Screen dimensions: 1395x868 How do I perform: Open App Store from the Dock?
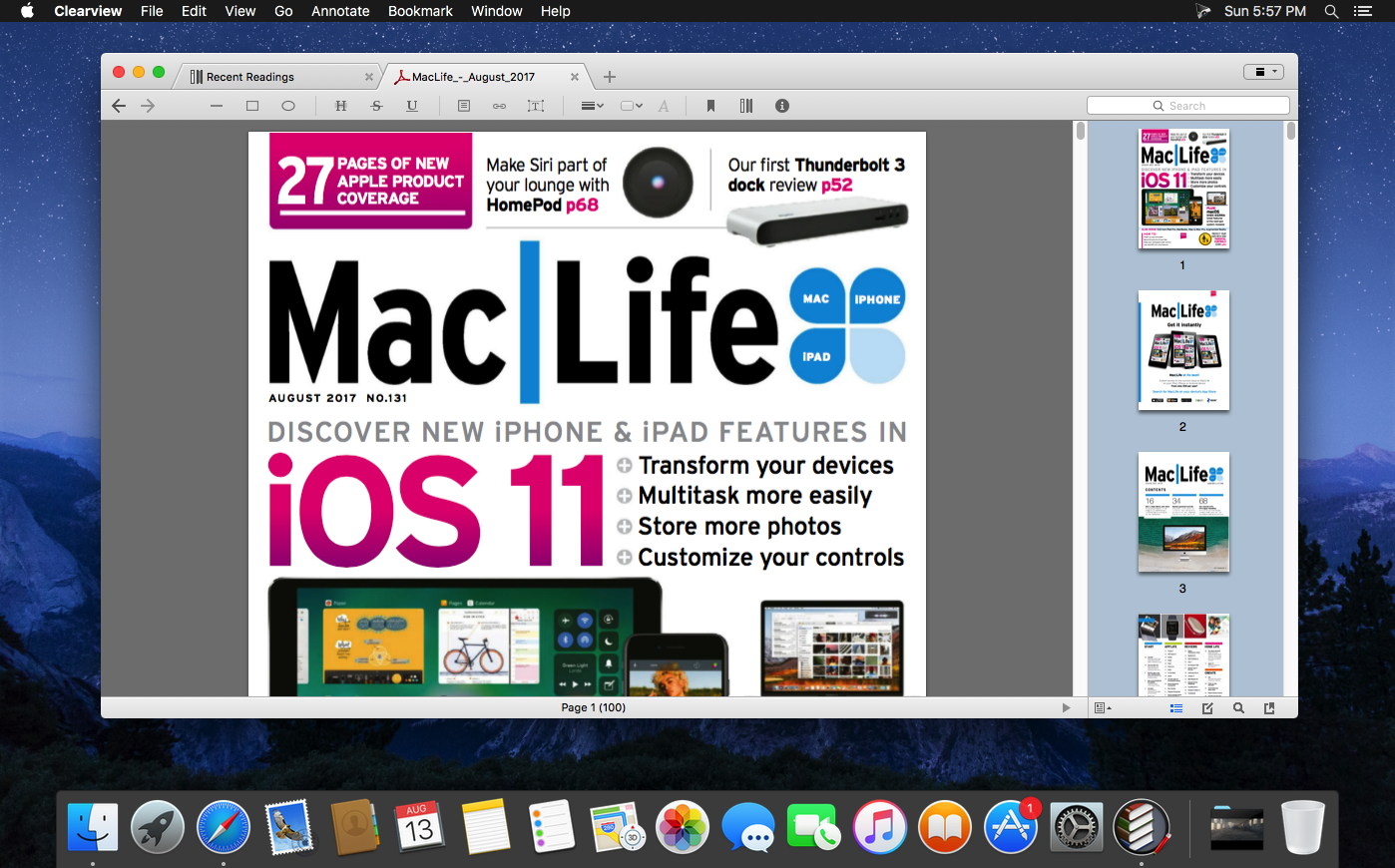(x=1011, y=828)
